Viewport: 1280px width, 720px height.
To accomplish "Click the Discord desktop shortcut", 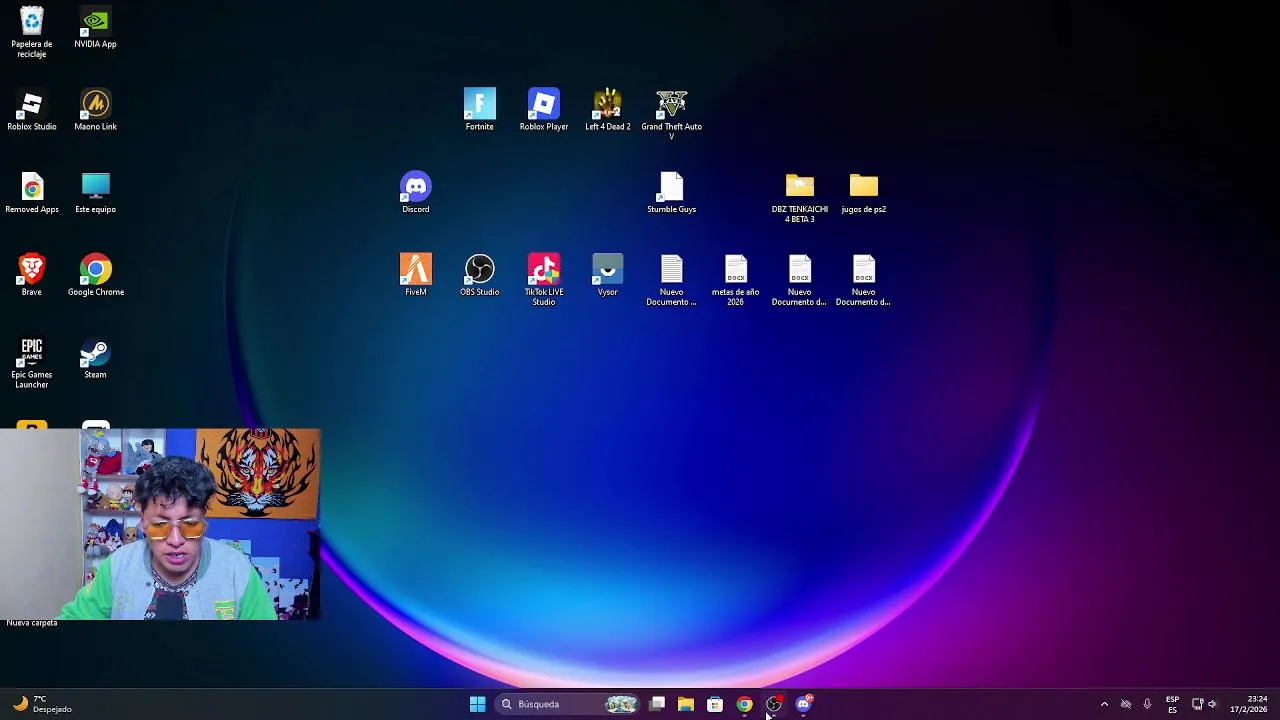I will click(x=415, y=193).
